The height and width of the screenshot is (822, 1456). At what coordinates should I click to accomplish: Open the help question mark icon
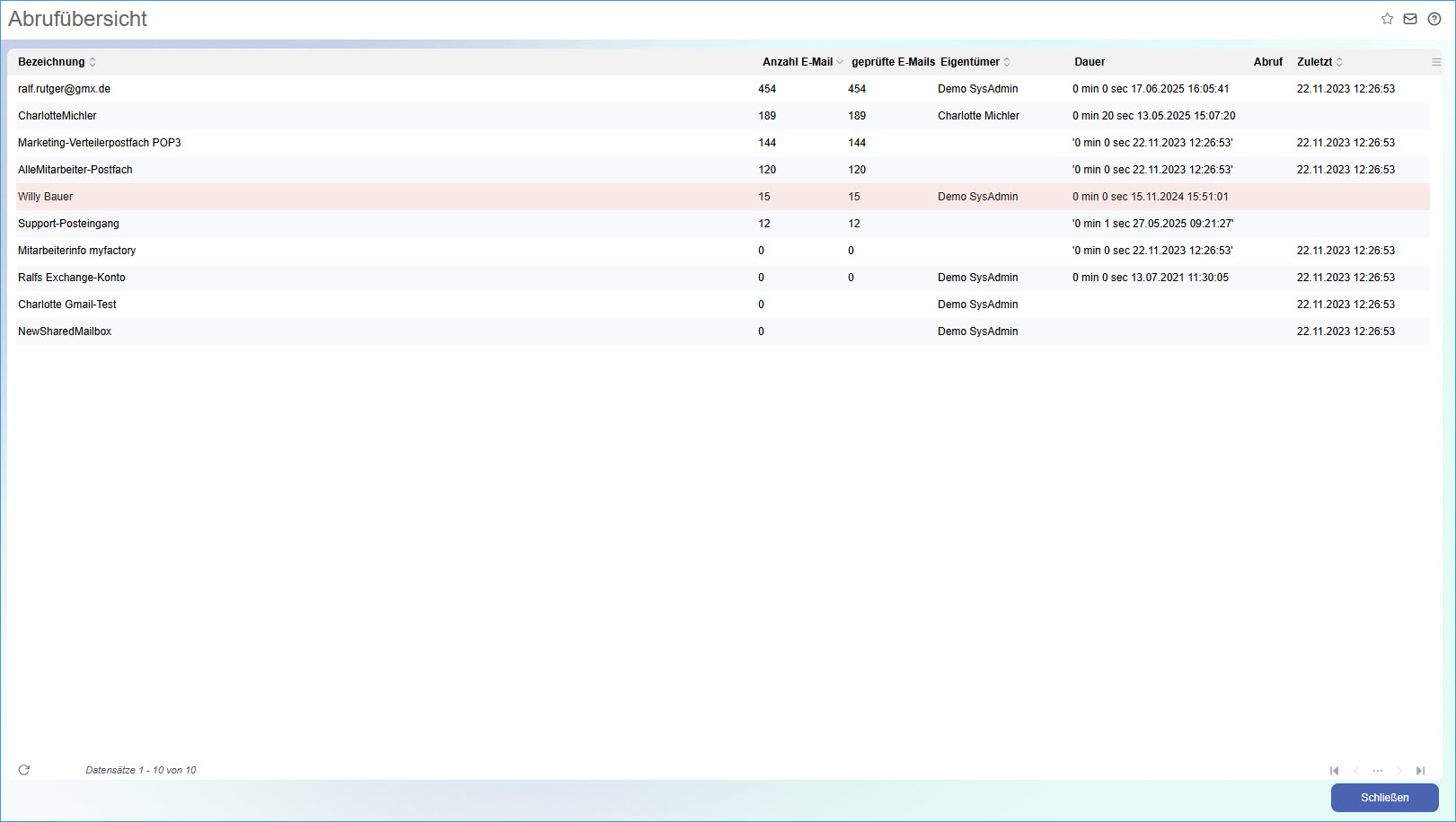[1434, 19]
